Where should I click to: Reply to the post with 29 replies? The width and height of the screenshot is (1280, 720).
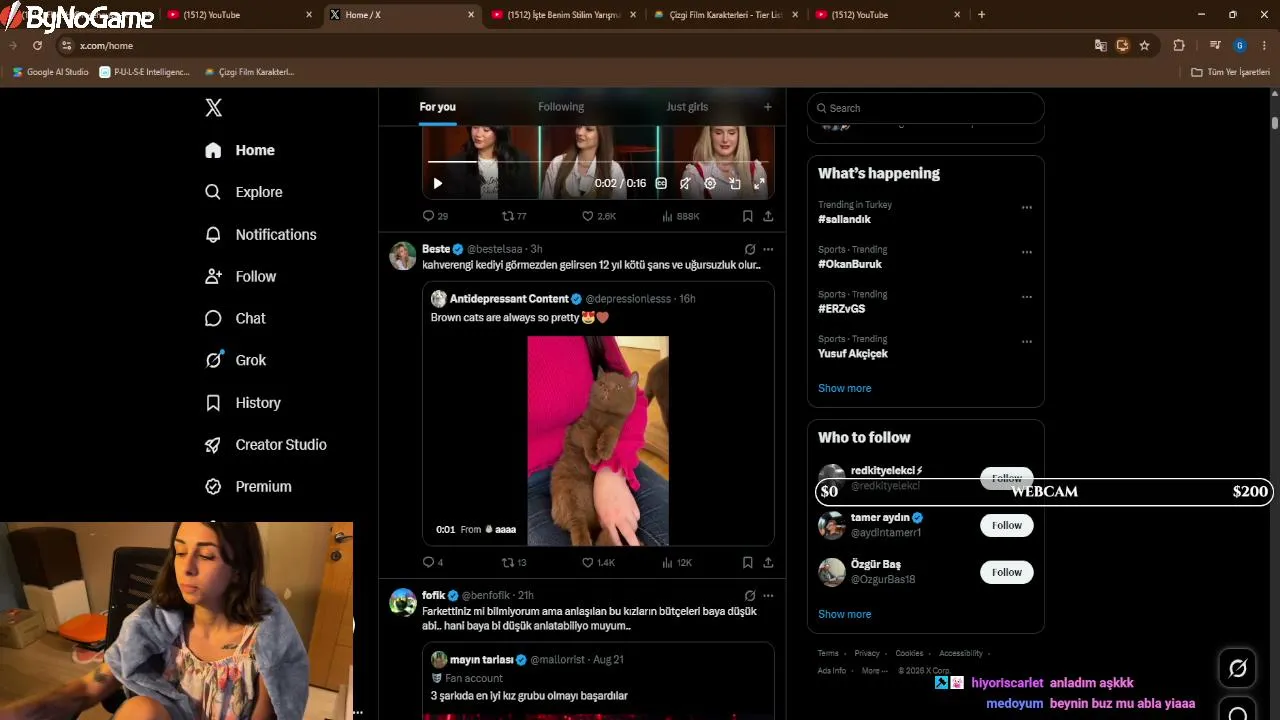click(x=435, y=216)
